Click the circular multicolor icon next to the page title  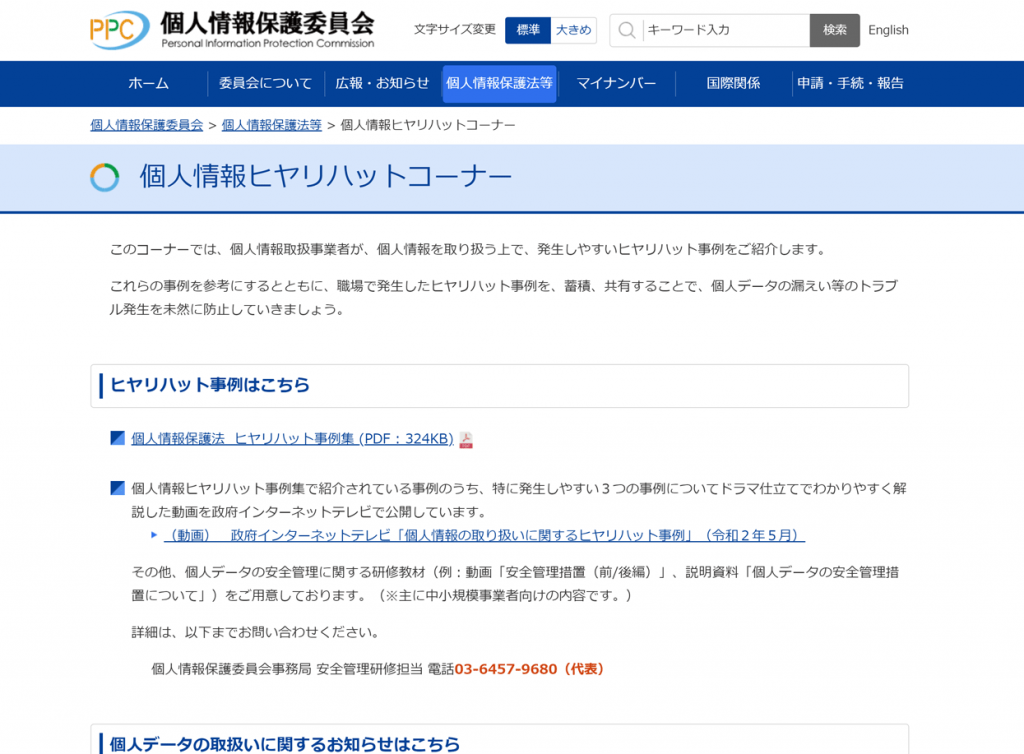click(x=104, y=177)
